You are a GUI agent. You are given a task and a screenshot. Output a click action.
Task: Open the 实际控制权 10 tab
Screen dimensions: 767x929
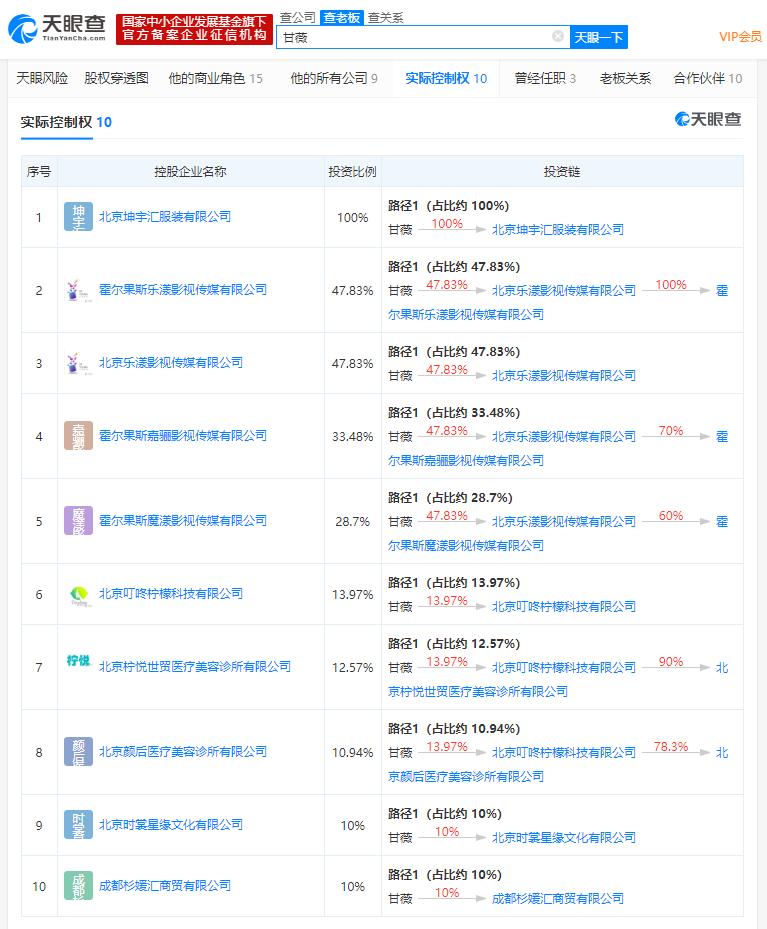446,78
